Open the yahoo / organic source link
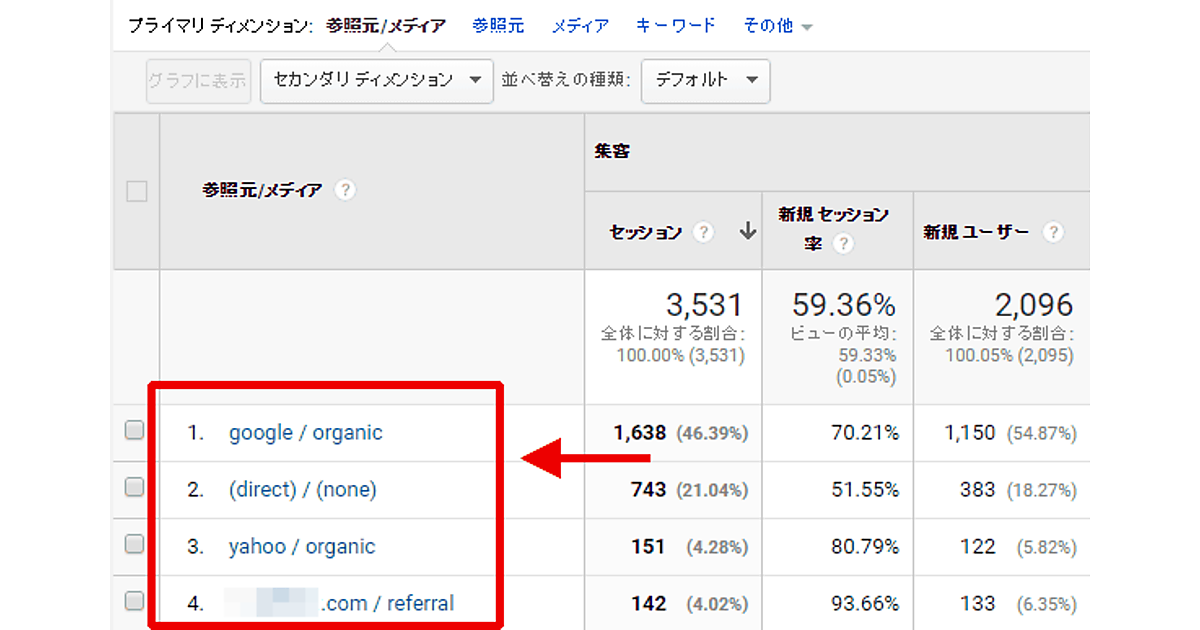This screenshot has height=630, width=1200. 302,547
